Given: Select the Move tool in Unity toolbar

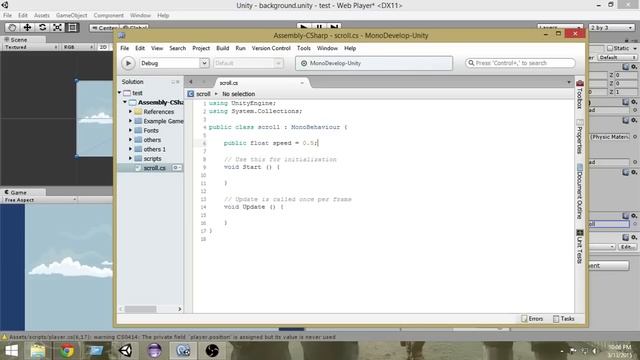Looking at the screenshot, I should coord(27,27).
